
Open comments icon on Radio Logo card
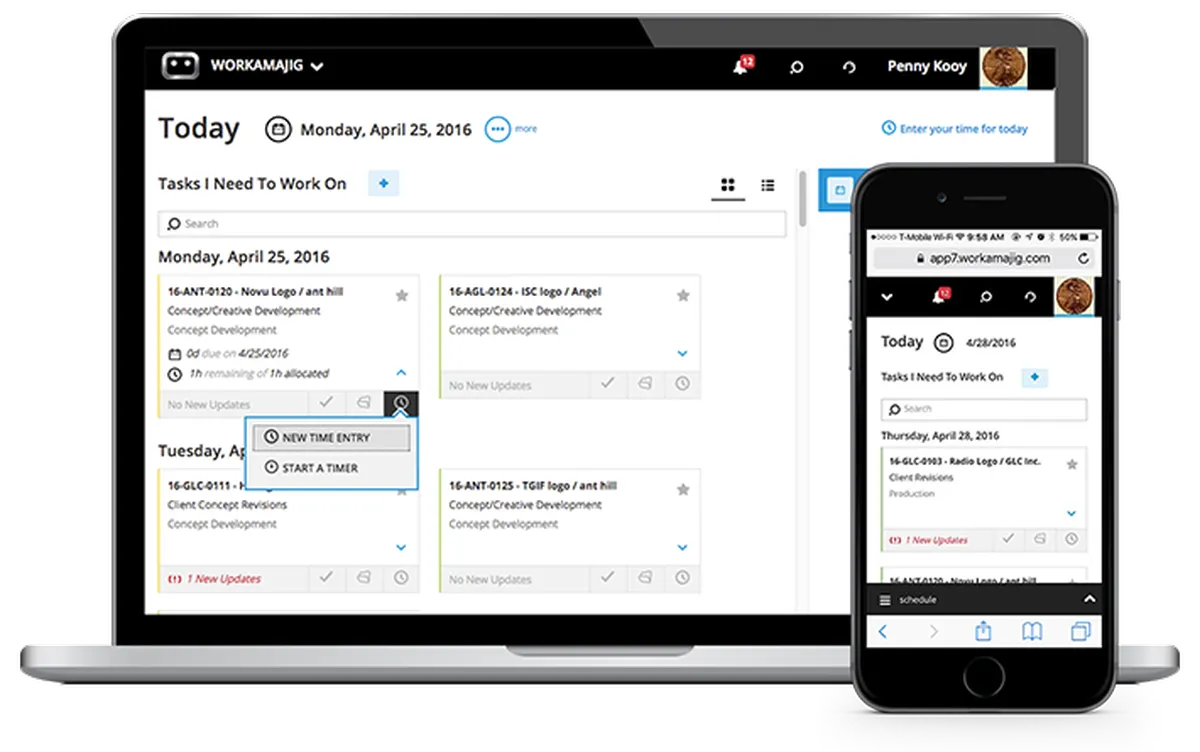pyautogui.click(x=1040, y=539)
